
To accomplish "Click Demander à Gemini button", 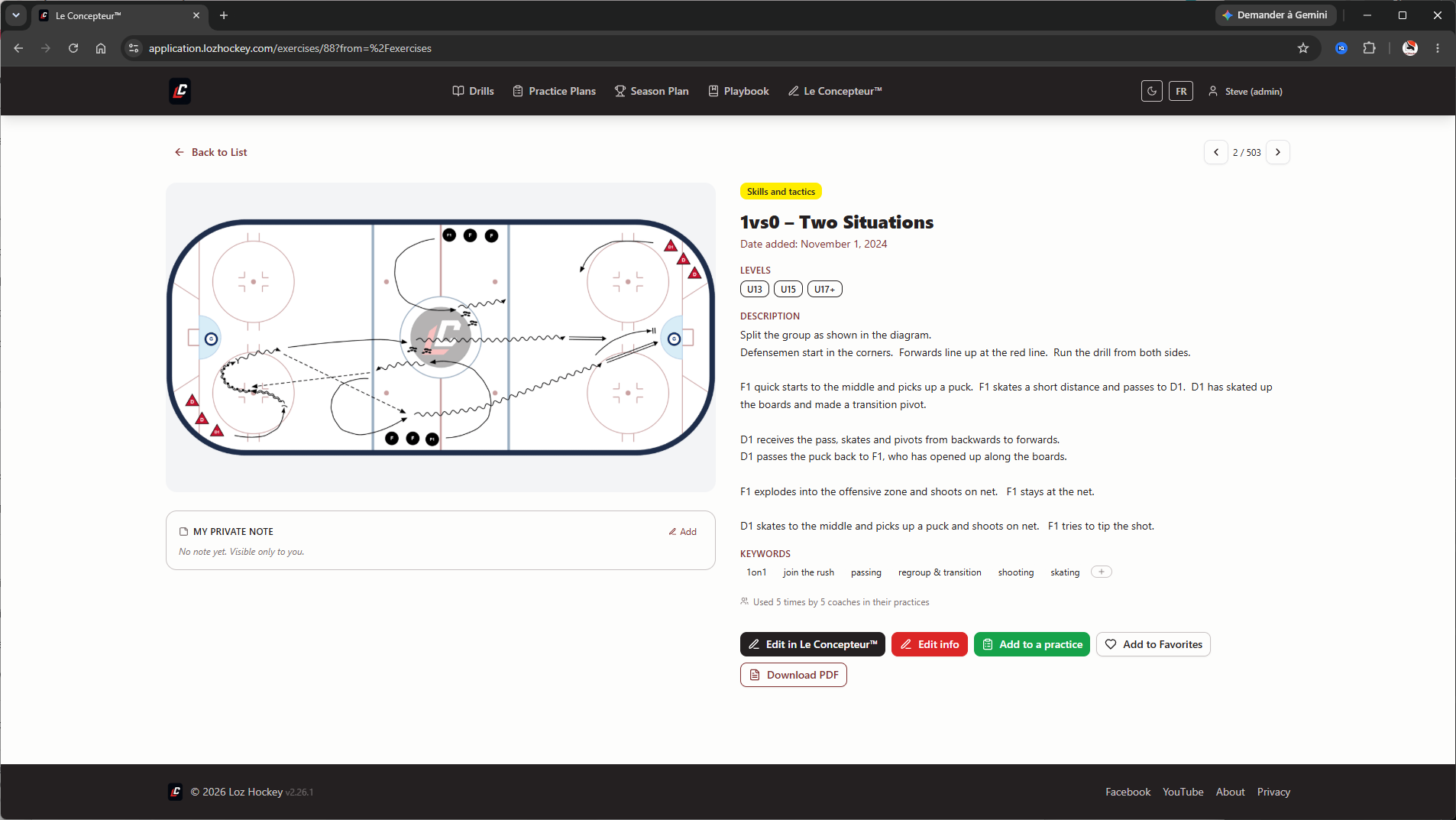I will point(1275,15).
